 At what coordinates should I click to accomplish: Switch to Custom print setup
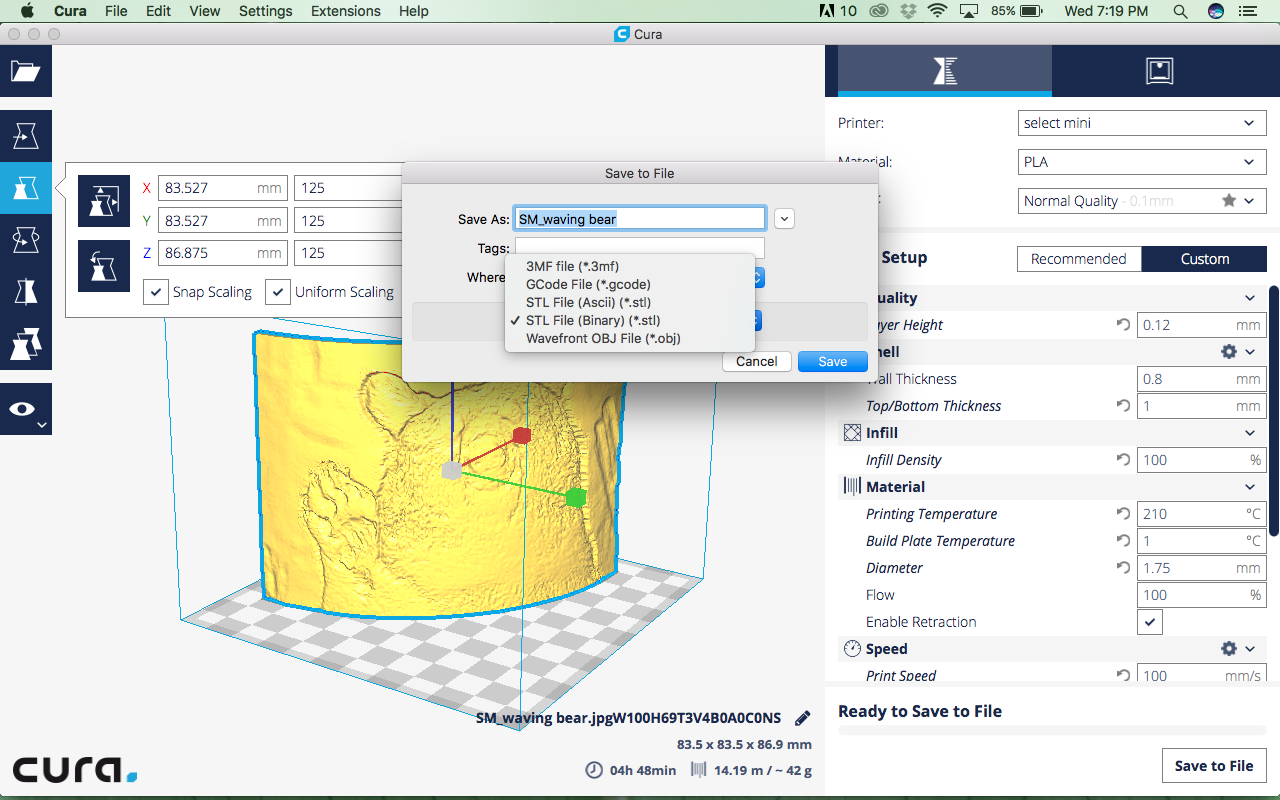click(1204, 258)
